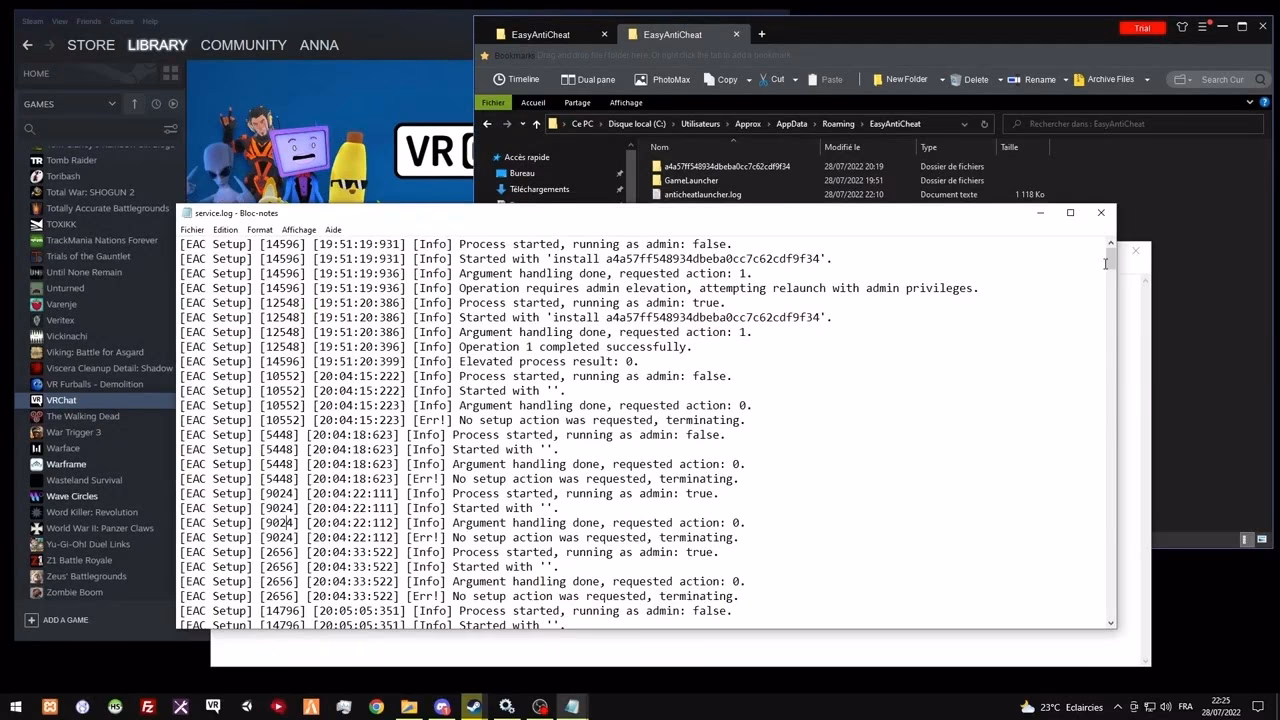Expand Archive Files dropdown arrow
The image size is (1280, 720).
tap(1146, 79)
